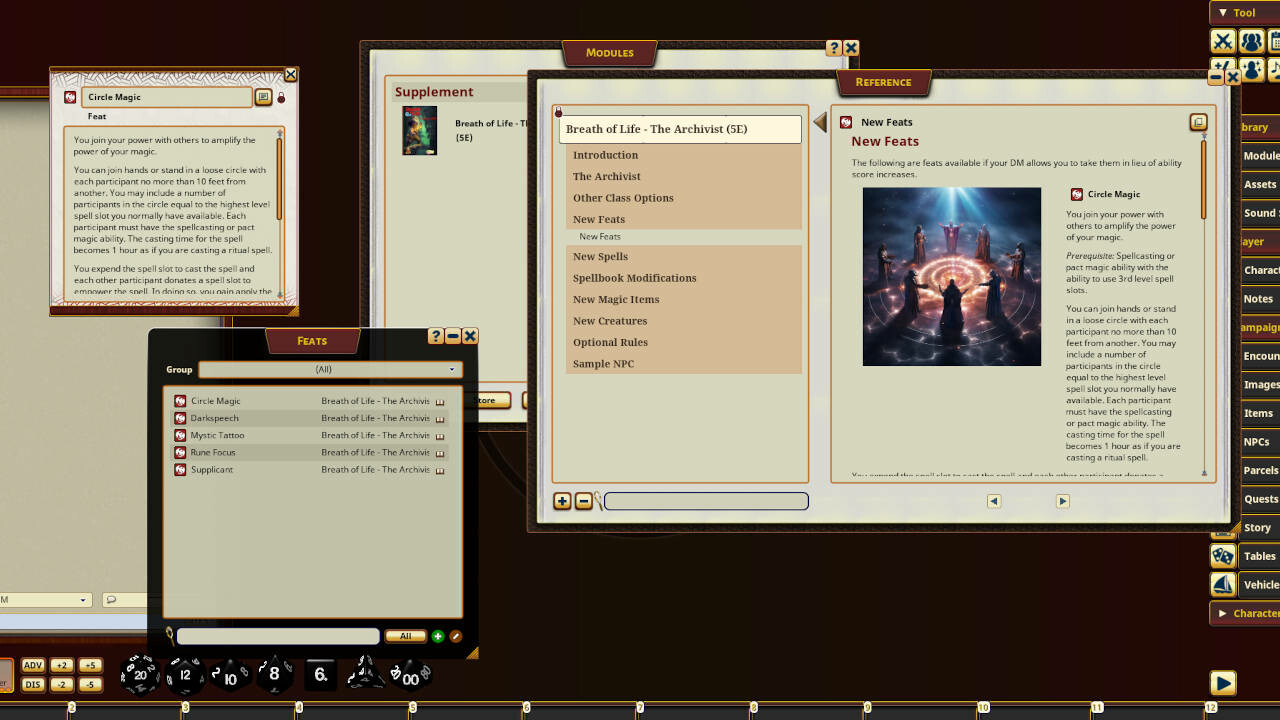
Task: Roll the d12 die
Action: click(185, 675)
